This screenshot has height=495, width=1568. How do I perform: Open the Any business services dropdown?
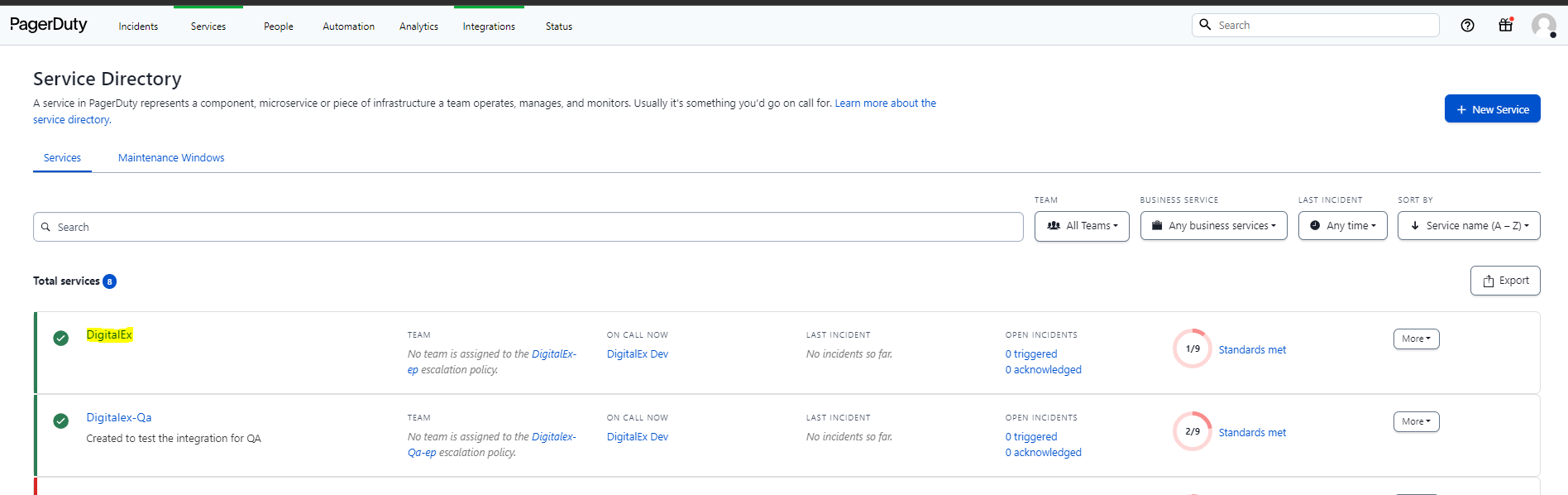point(1213,226)
